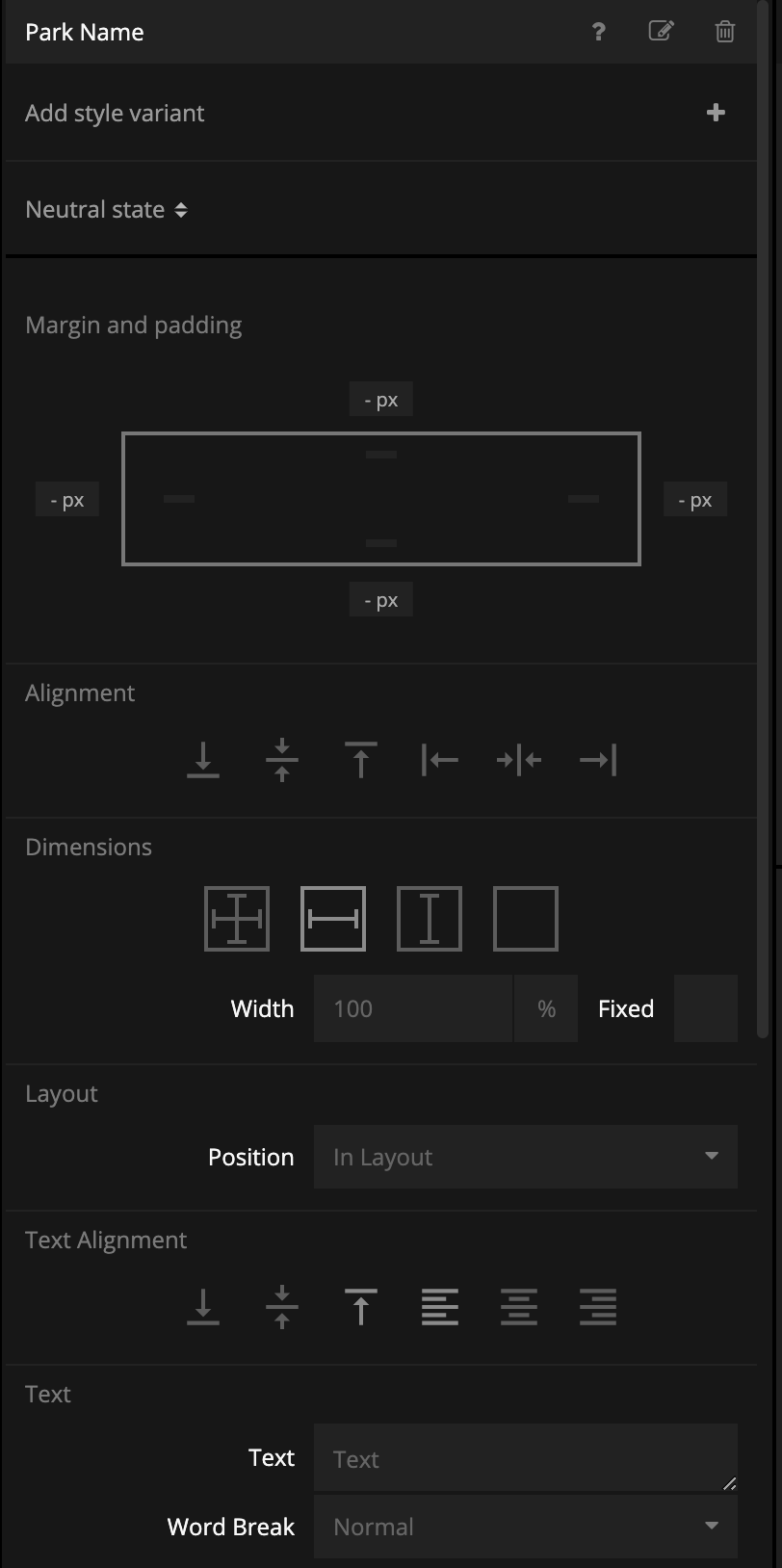Delete Park Name with trash icon
The height and width of the screenshot is (1568, 782).
coord(725,32)
